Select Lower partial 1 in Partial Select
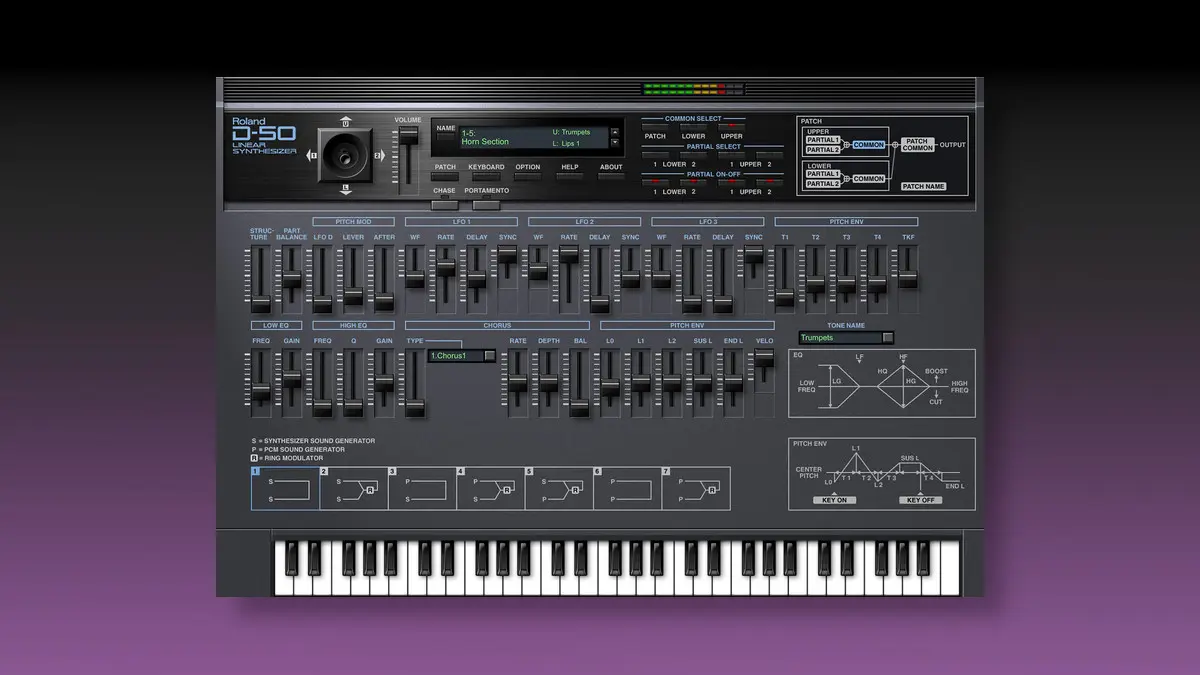The image size is (1200, 675). pos(655,156)
